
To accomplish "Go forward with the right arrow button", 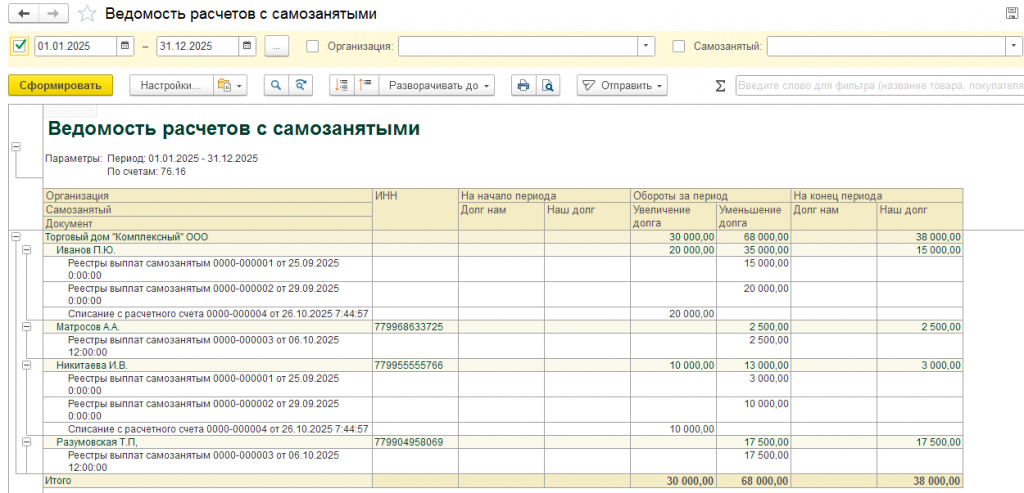I will pos(54,14).
